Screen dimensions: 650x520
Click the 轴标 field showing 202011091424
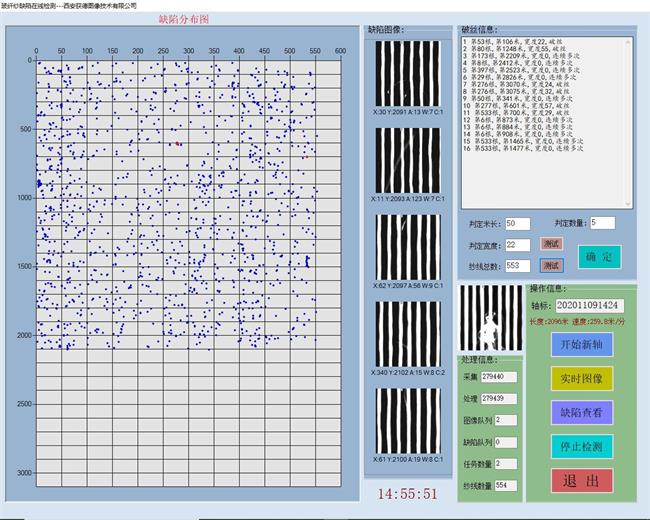point(587,305)
